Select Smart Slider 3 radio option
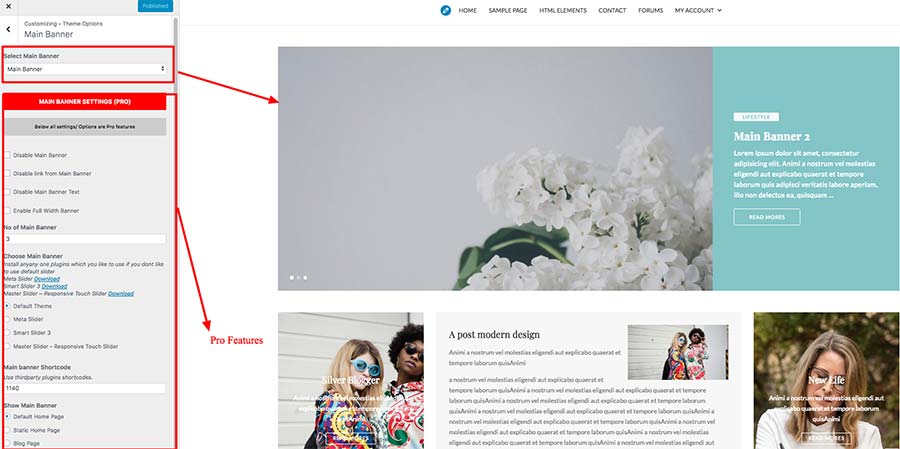Screen dimensions: 900x449 tap(7, 333)
